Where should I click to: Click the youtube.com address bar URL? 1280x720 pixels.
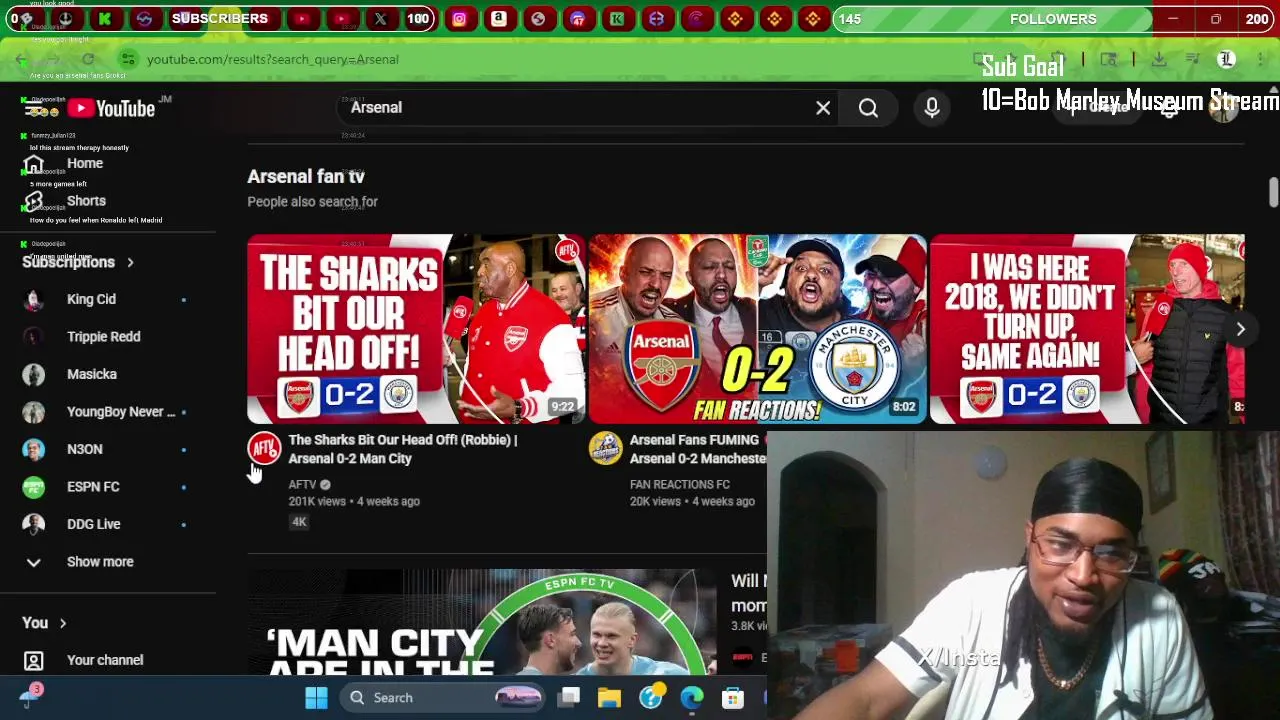[x=273, y=59]
